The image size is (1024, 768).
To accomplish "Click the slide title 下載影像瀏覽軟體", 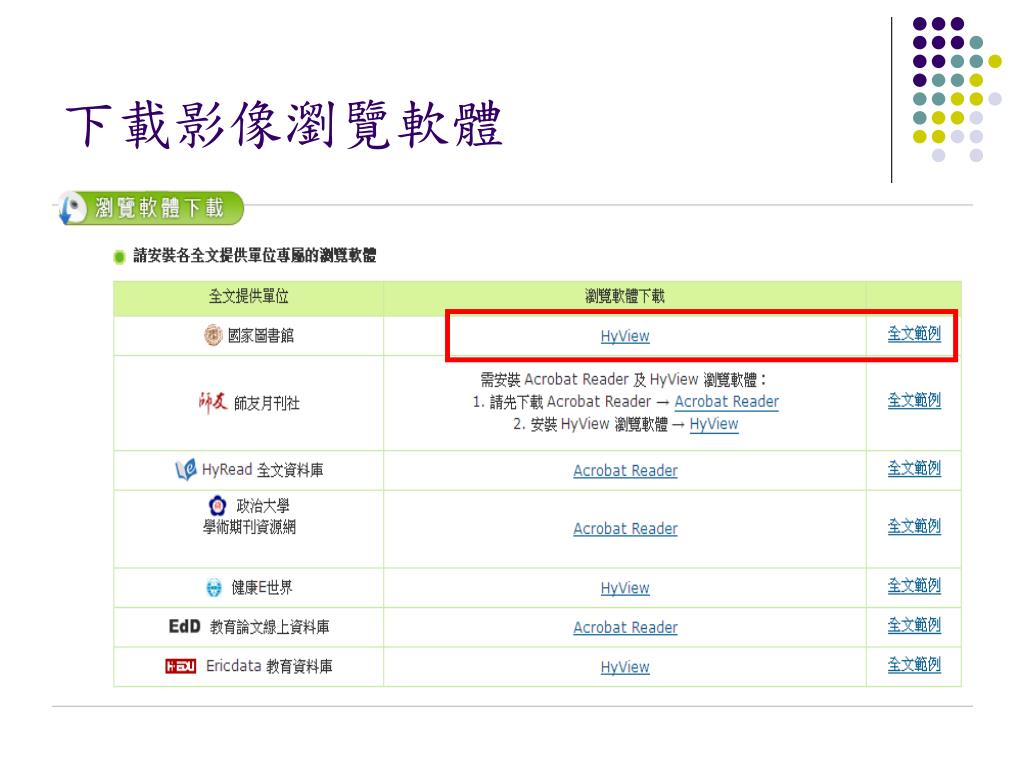I will tap(284, 125).
